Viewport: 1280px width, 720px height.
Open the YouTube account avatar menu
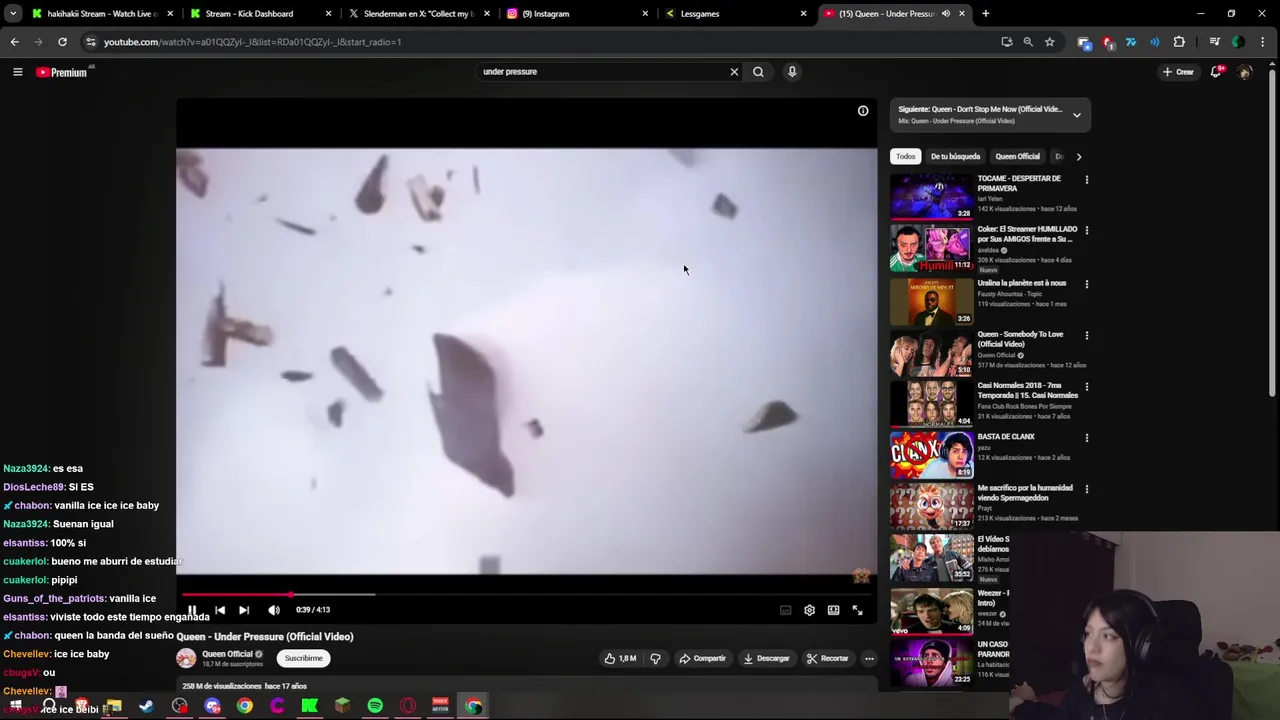1245,72
